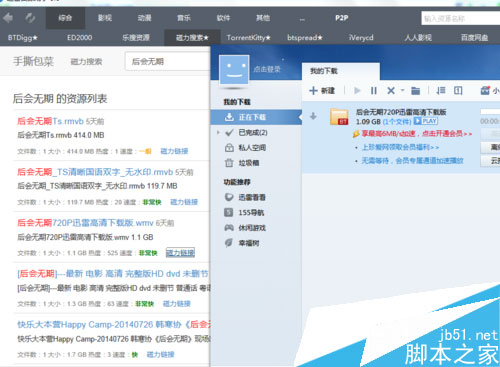Viewport: 500px width, 367px height.
Task: Click 无需等待,会员专属通道加速播放 link
Action: 412,161
